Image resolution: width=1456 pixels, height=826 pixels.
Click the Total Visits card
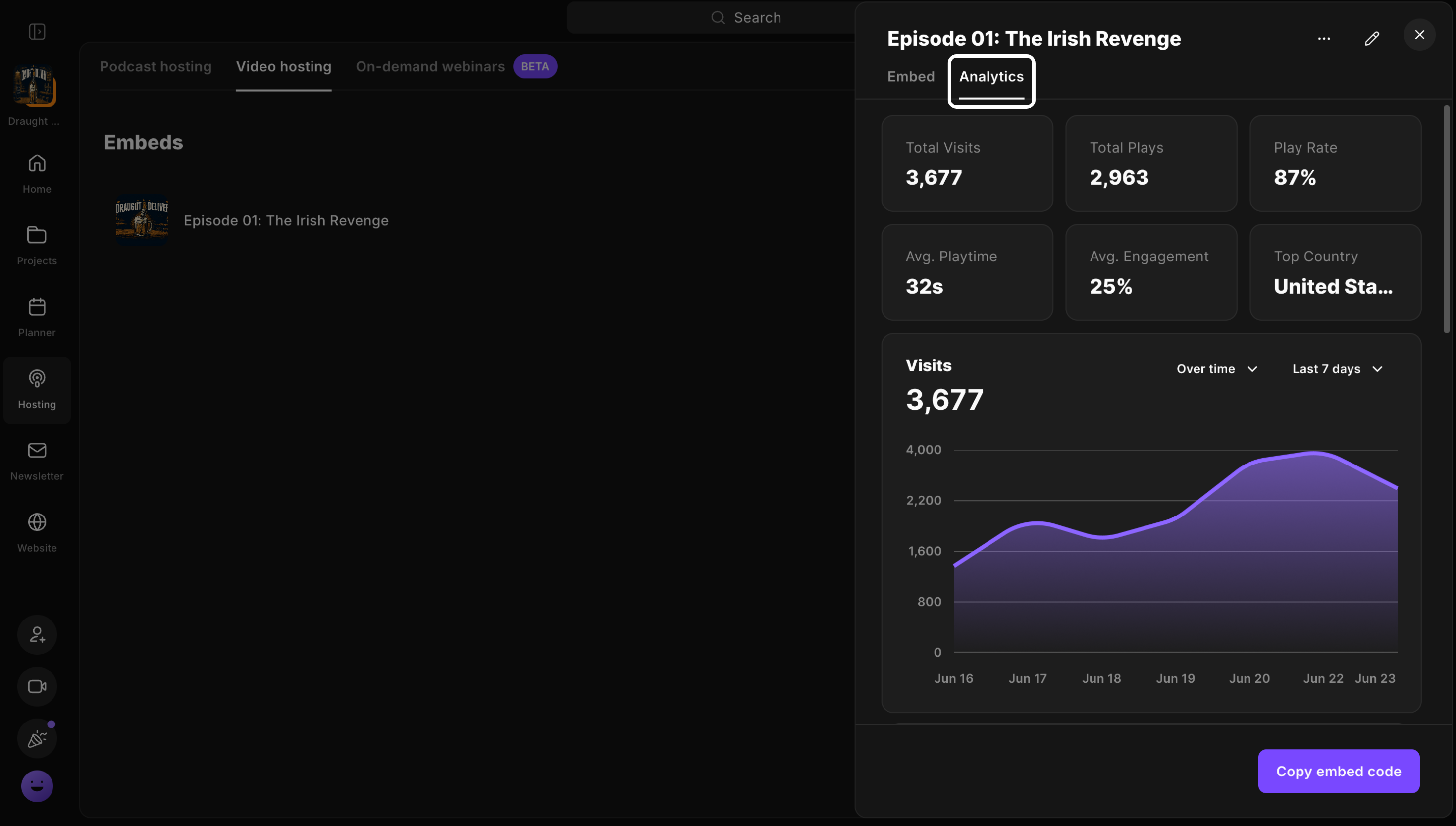tap(967, 163)
